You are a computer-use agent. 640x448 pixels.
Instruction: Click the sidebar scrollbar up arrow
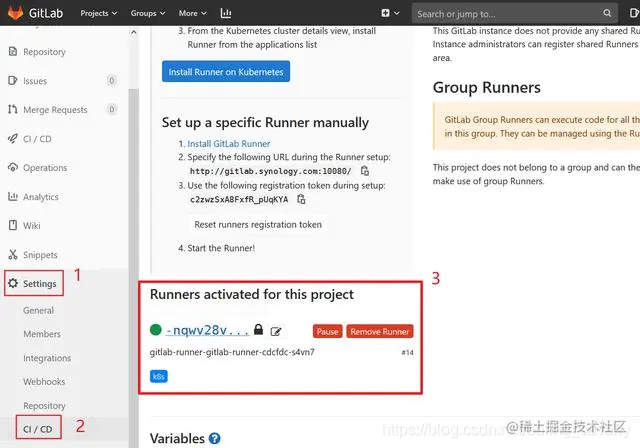coord(133,32)
